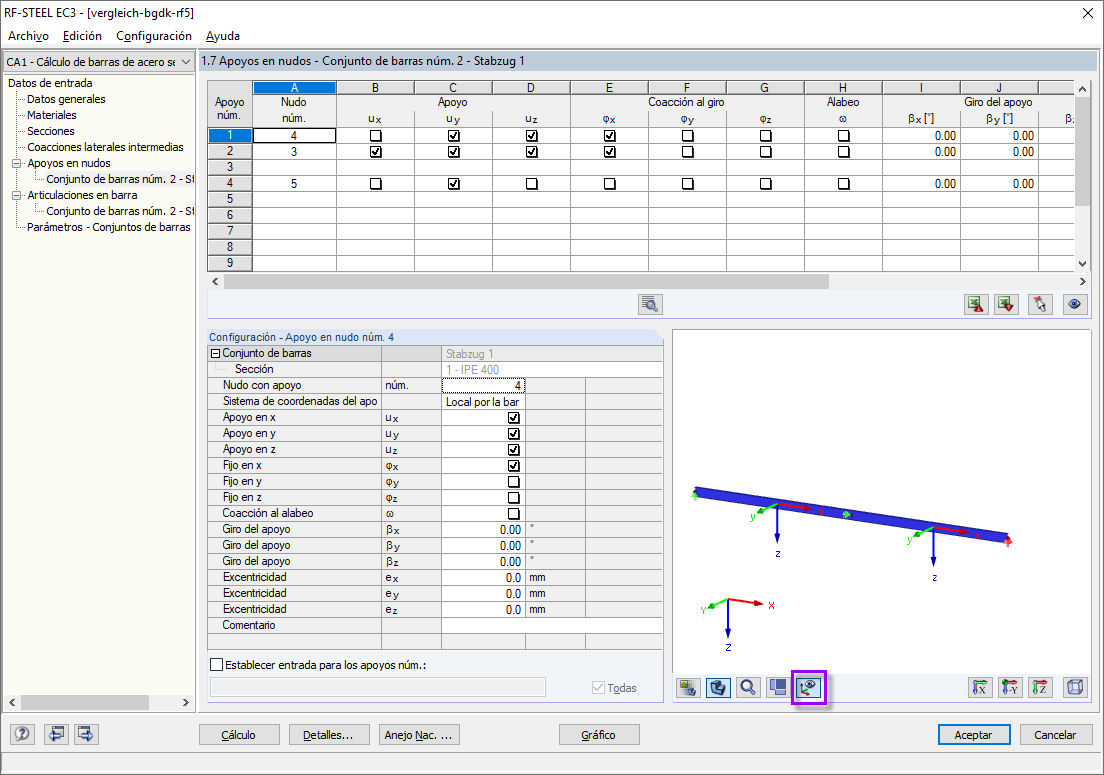The image size is (1104, 775).
Task: Toggle the 3D rendering view icon
Action: (x=717, y=688)
